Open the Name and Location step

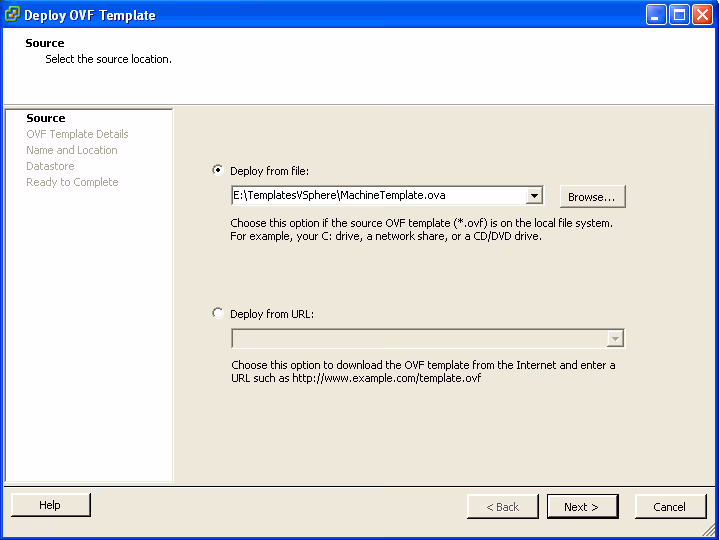(72, 150)
